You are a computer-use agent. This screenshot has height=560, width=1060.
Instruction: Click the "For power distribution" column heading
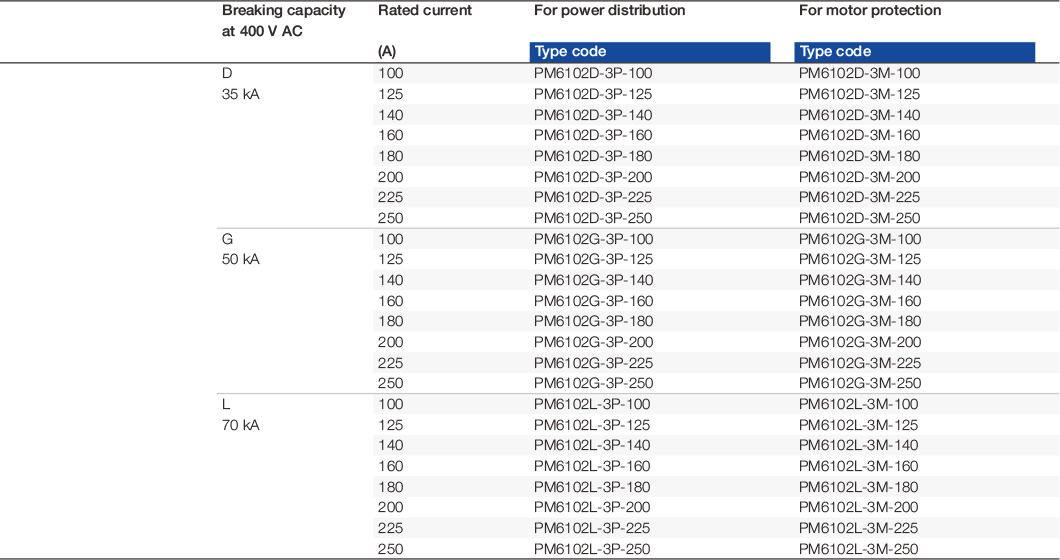tap(609, 11)
